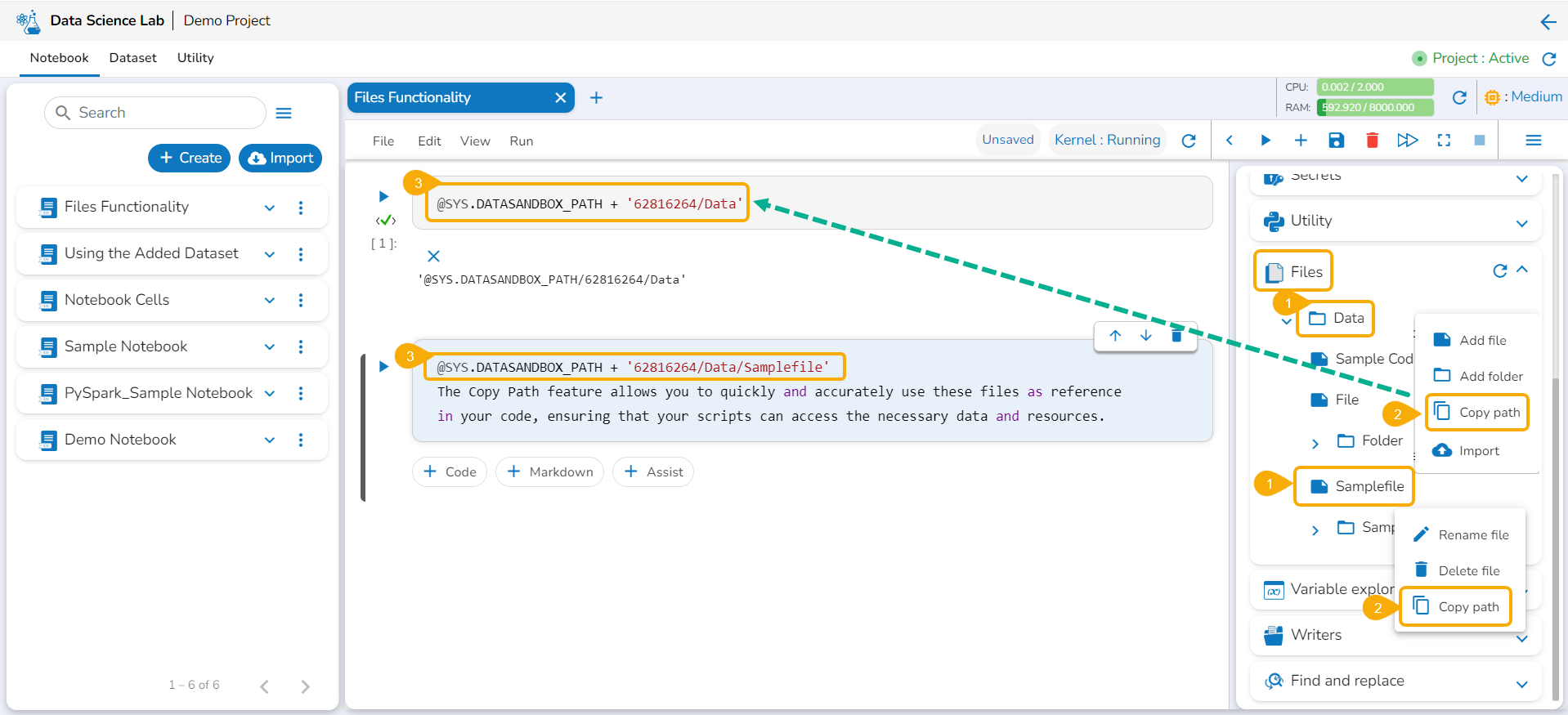Image resolution: width=1568 pixels, height=715 pixels.
Task: Move the cell up with the arrow icon
Action: (x=1115, y=336)
